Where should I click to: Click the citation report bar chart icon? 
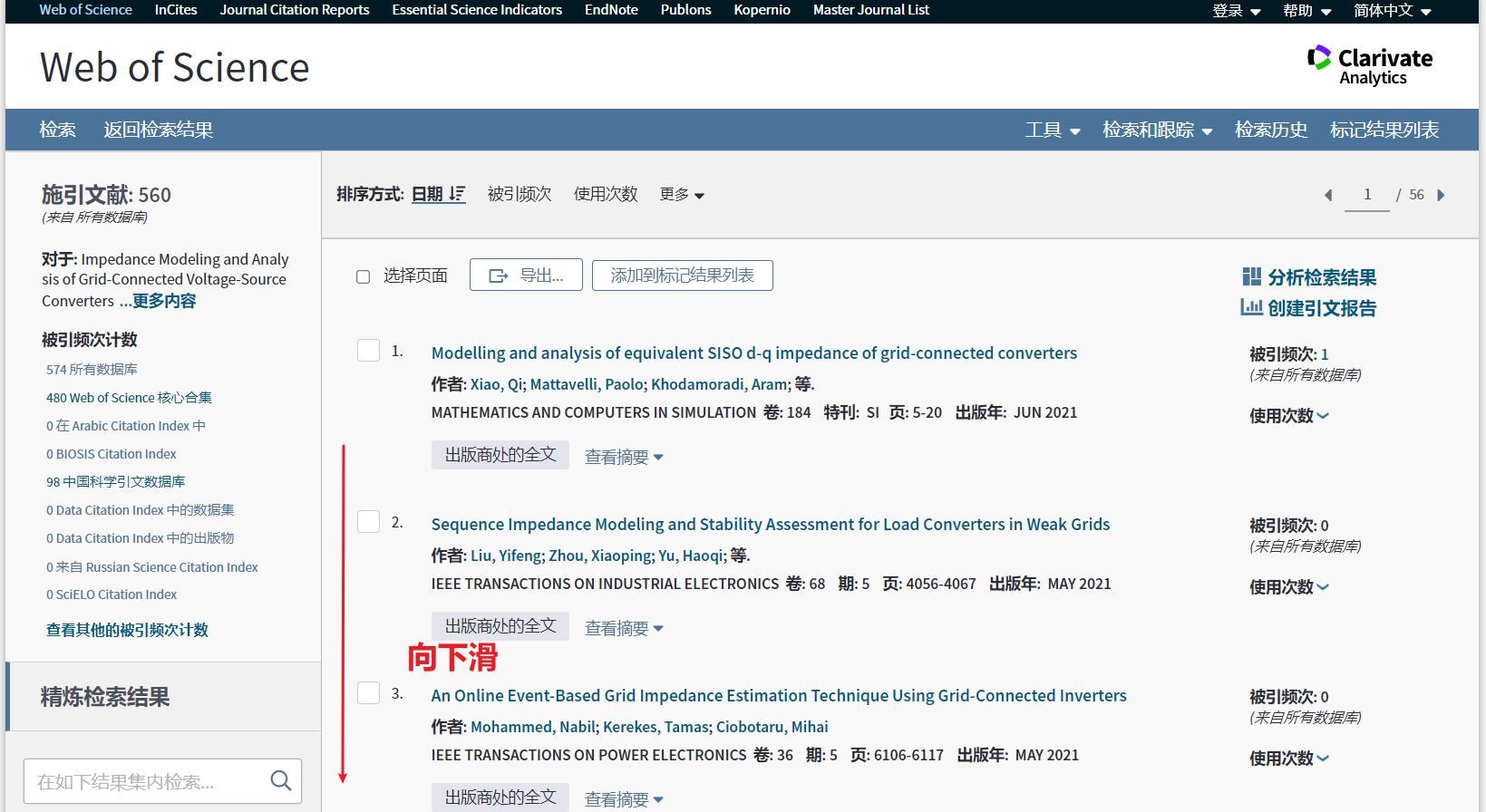tap(1251, 307)
